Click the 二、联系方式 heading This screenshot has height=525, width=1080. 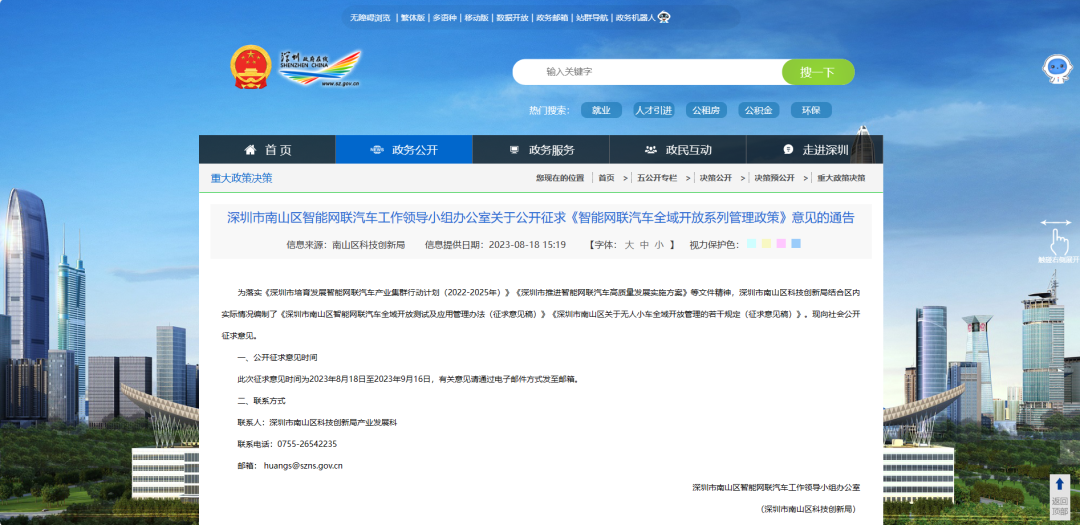262,400
